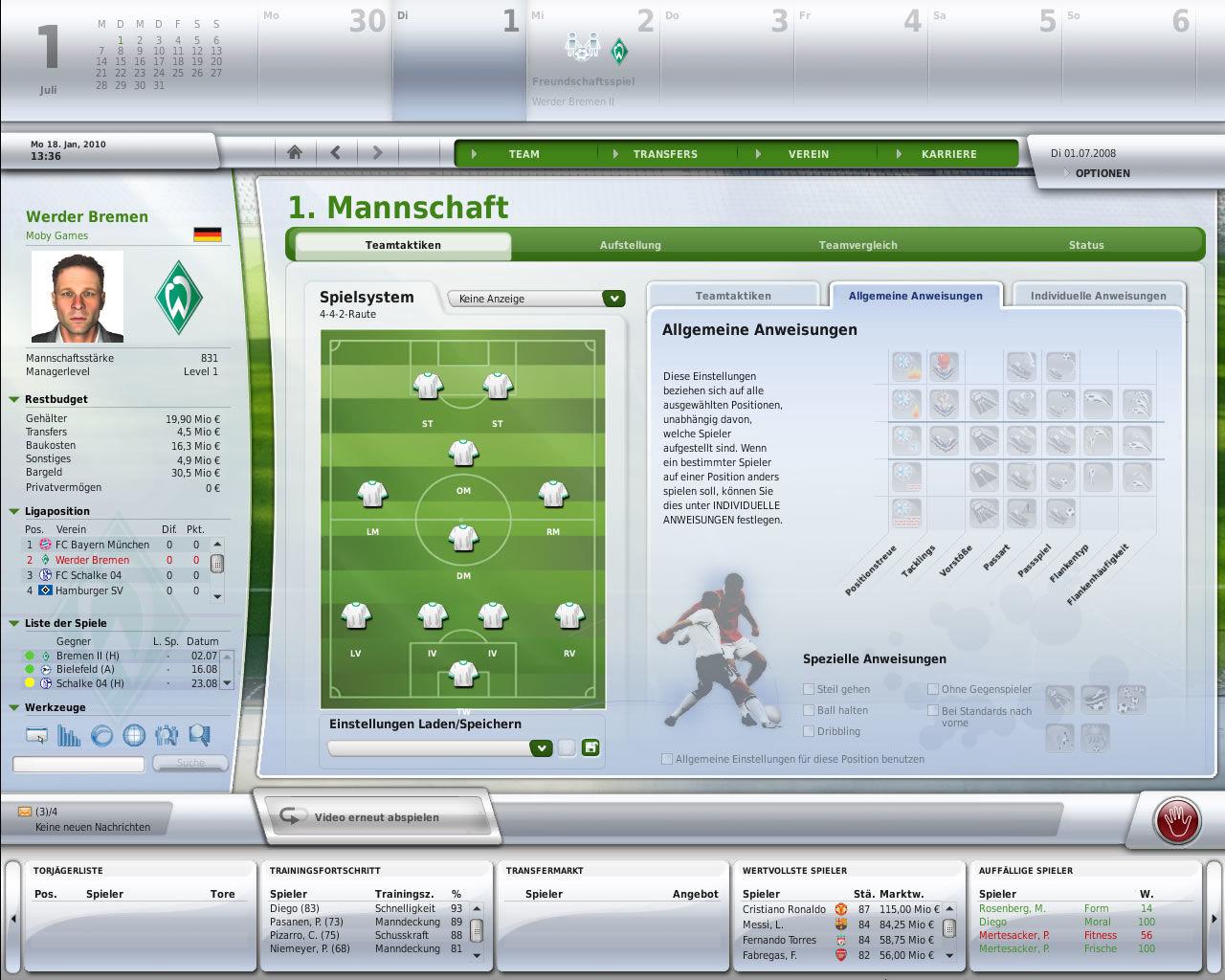
Task: Switch to the Status tab
Action: pyautogui.click(x=1086, y=245)
